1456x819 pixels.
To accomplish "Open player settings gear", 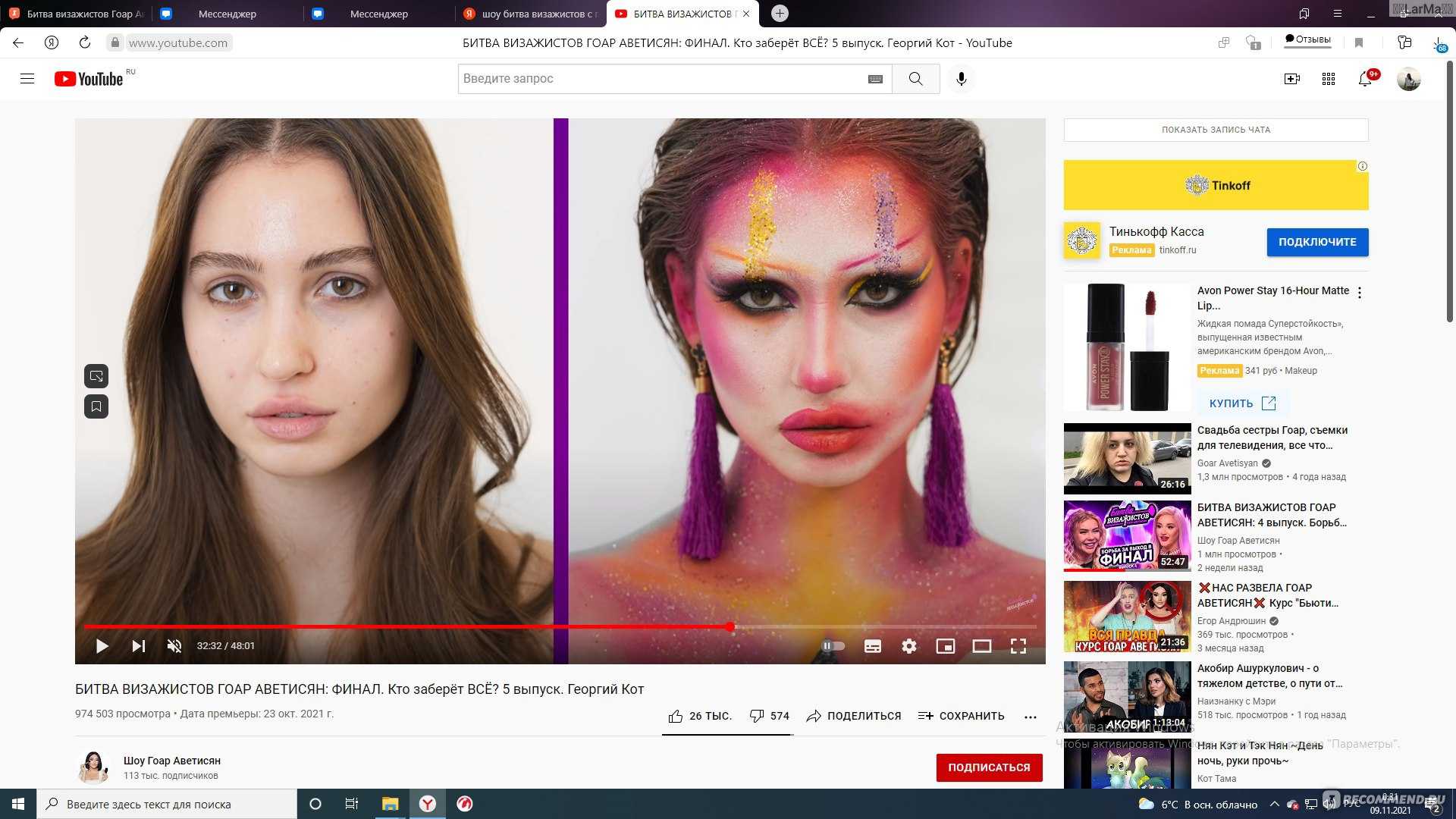I will 909,646.
